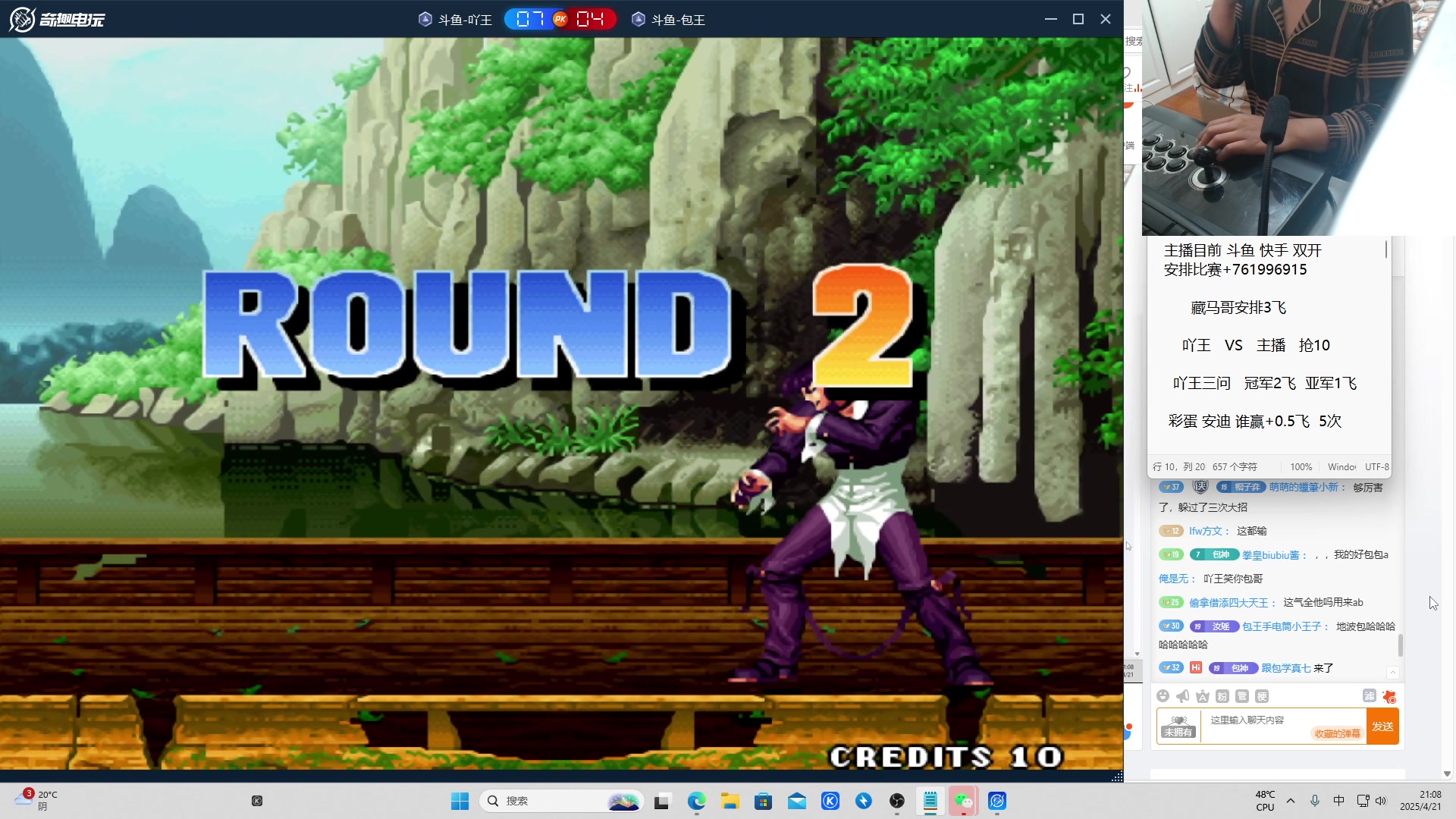Click notepad line 安排比赛+761996915
The height and width of the screenshot is (819, 1456).
point(1235,269)
